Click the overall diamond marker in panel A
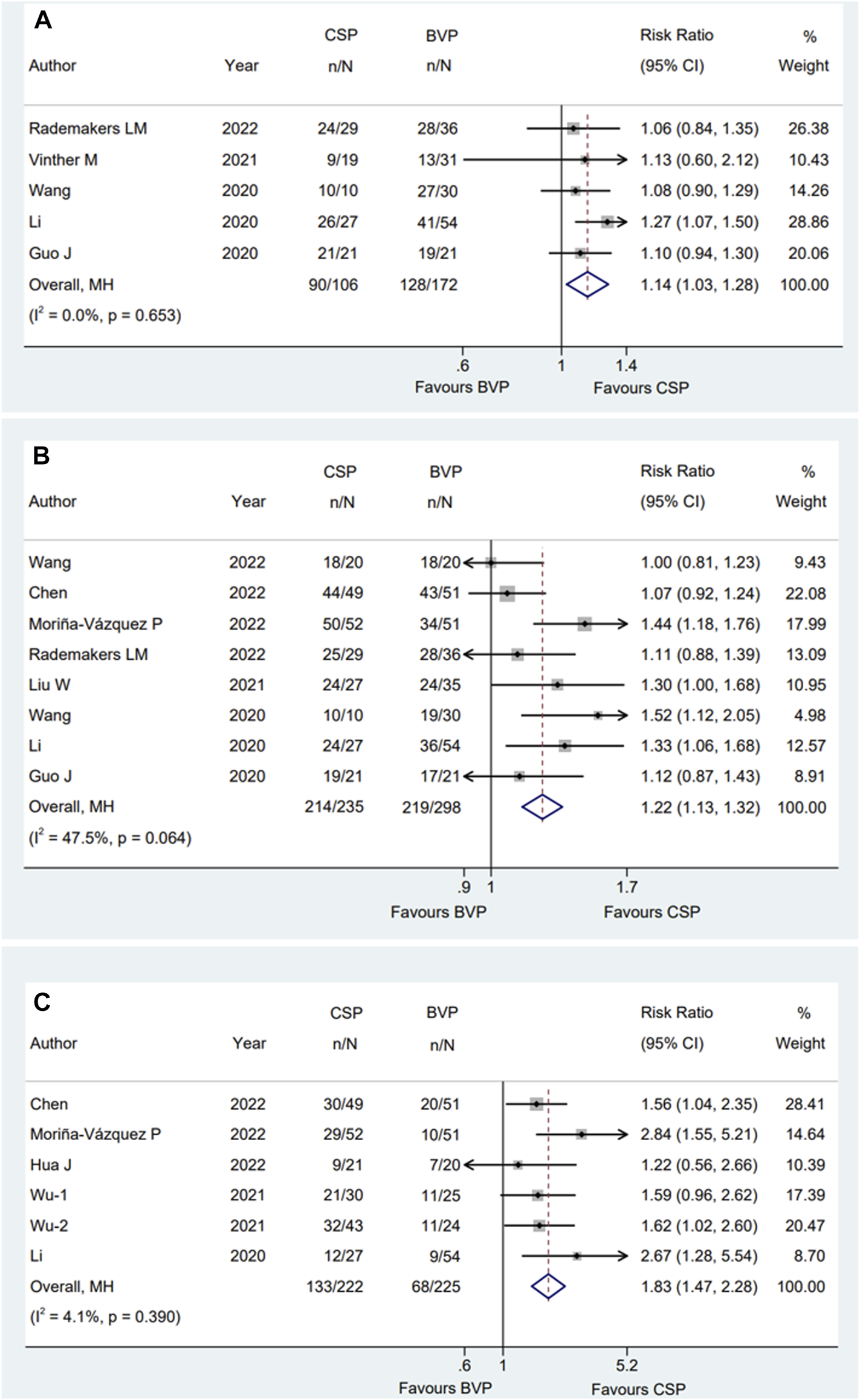This screenshot has height=1400, width=860. pos(587,285)
